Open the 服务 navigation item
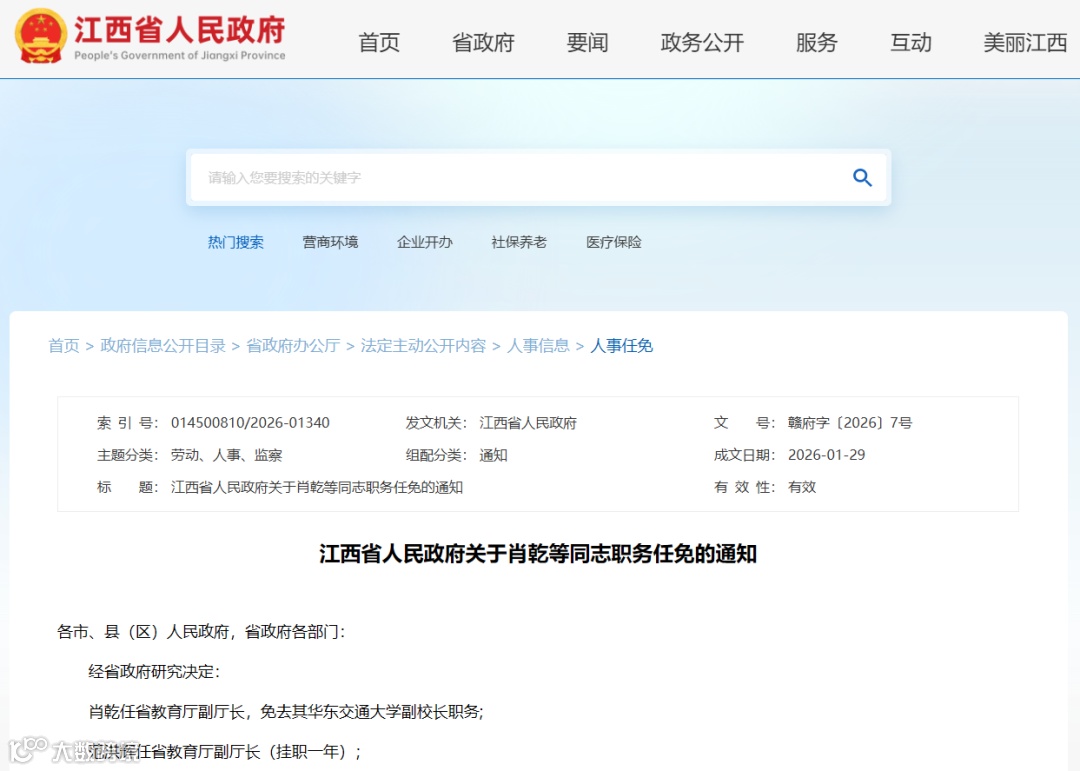 [x=816, y=43]
